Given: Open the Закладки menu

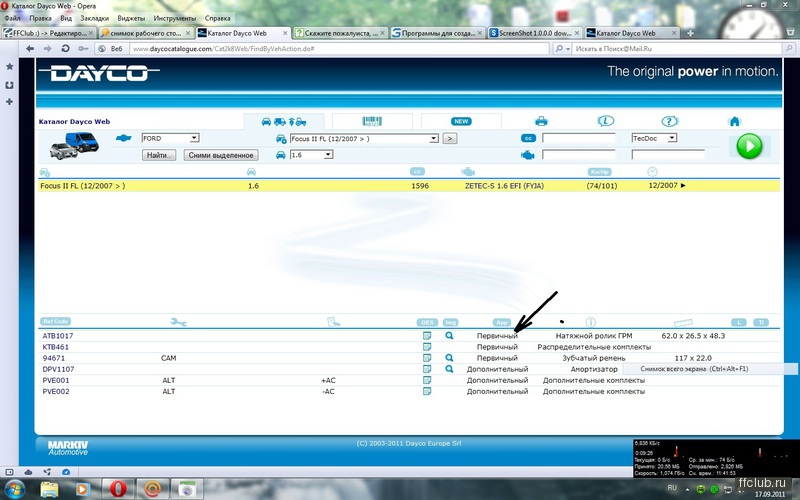Looking at the screenshot, I should pos(94,18).
